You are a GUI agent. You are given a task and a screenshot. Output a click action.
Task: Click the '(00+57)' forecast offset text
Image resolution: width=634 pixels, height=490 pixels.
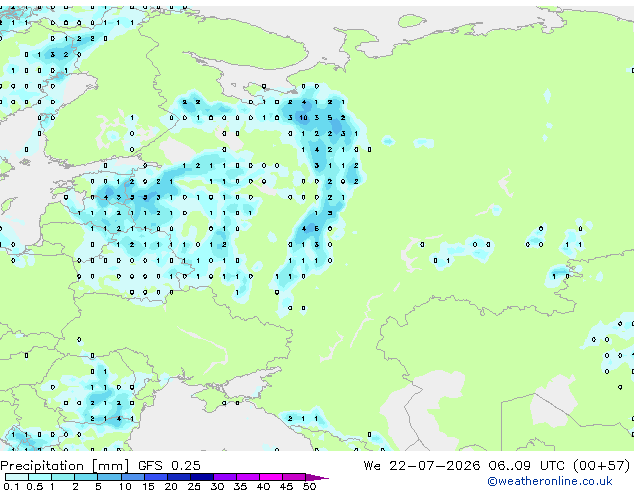[x=601, y=466]
